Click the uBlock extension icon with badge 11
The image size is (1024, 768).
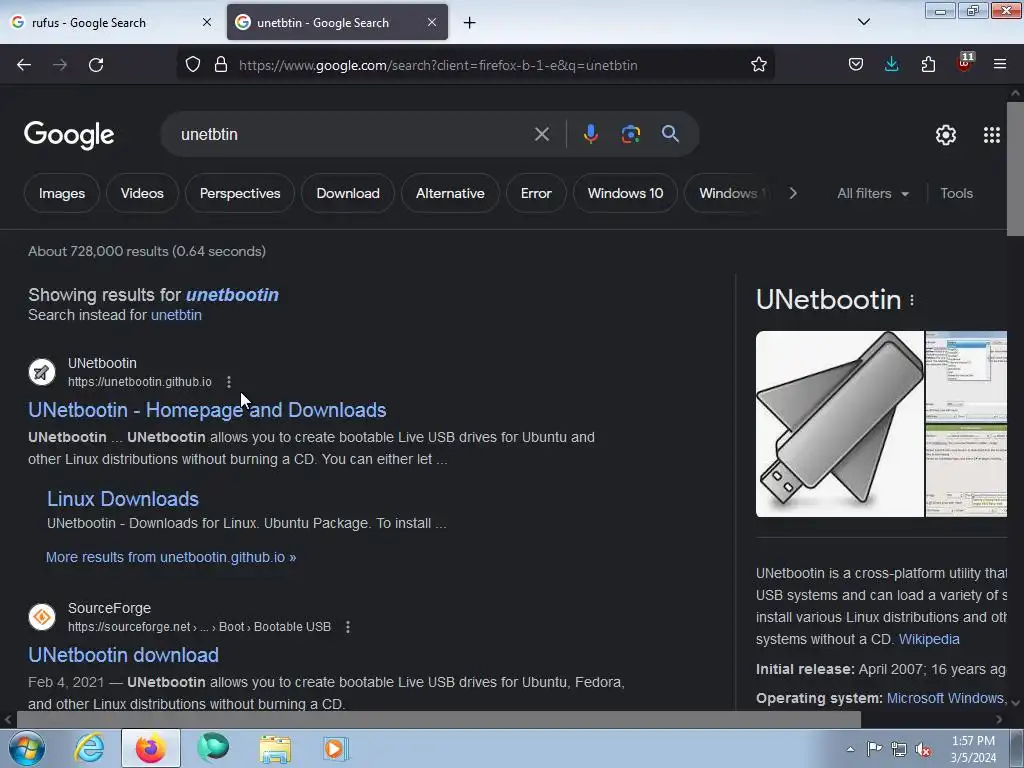point(965,63)
